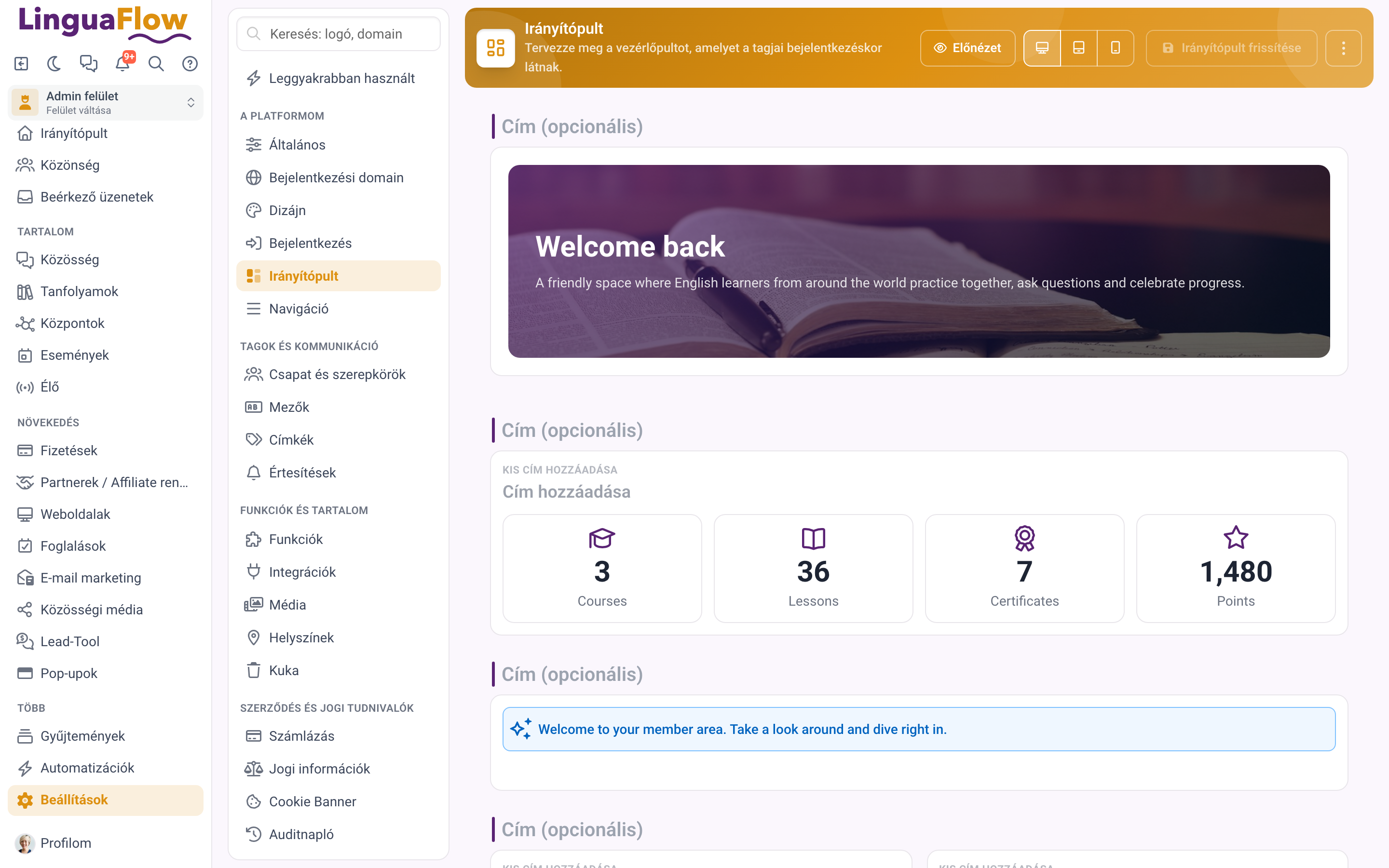The width and height of the screenshot is (1389, 868).
Task: Select the Welcome back banner image
Action: click(x=919, y=261)
